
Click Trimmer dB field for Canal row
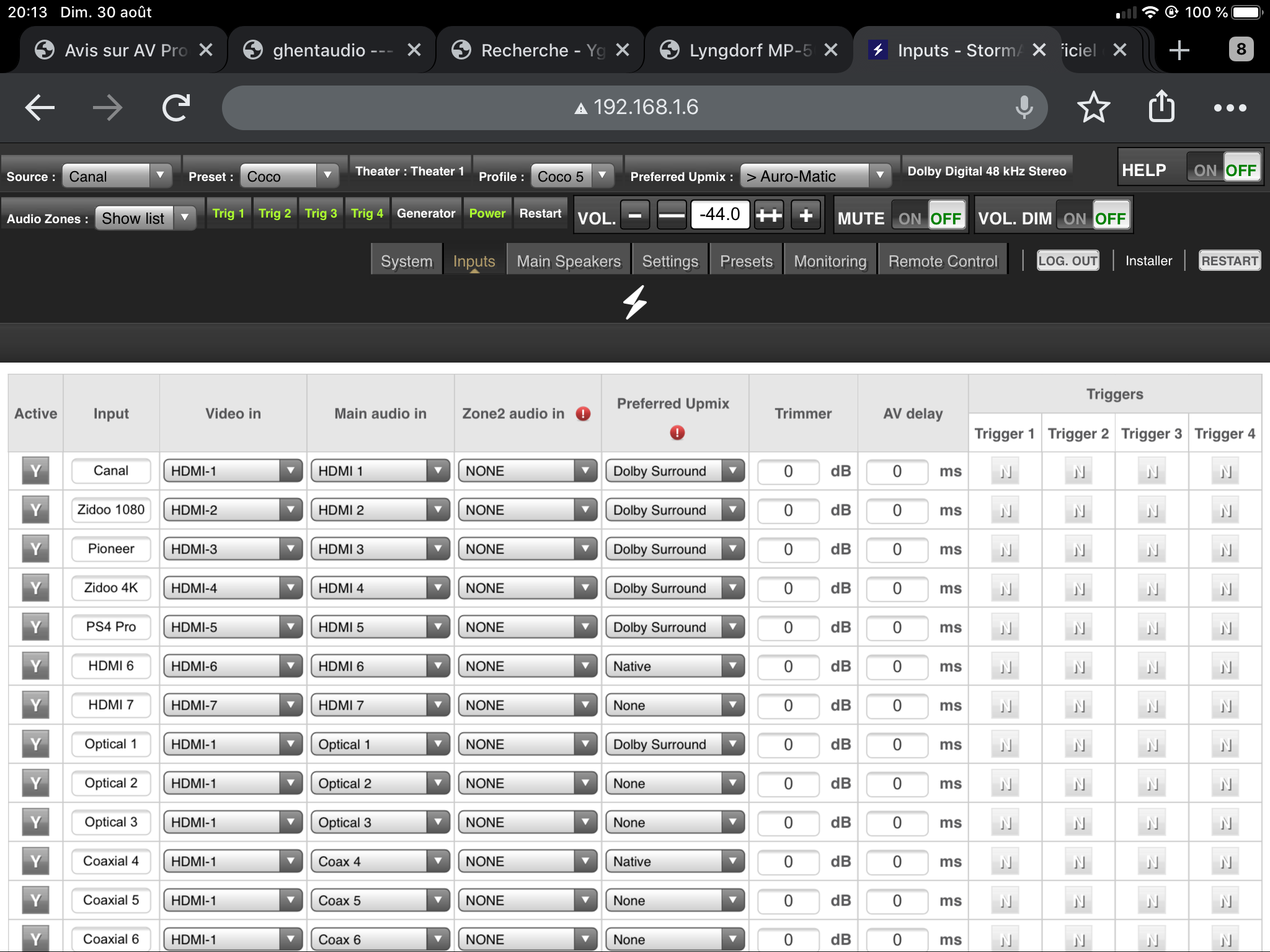[x=788, y=471]
